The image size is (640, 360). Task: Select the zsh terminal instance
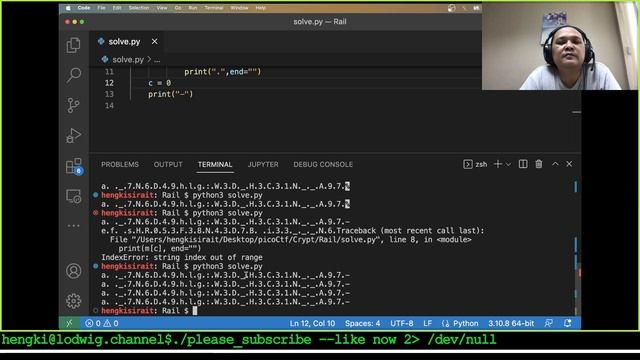(475, 164)
